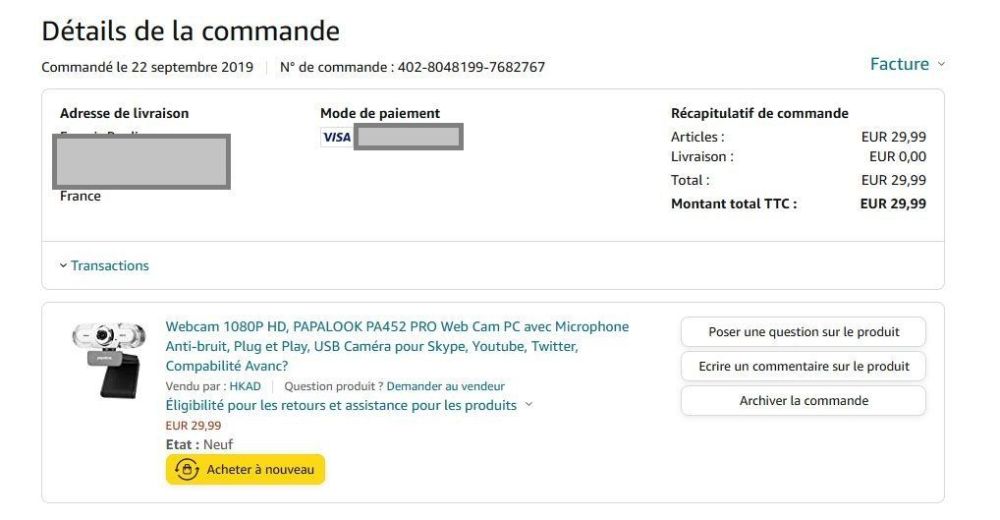Click the "Montant total TTC" amount
The height and width of the screenshot is (520, 1000).
(893, 204)
